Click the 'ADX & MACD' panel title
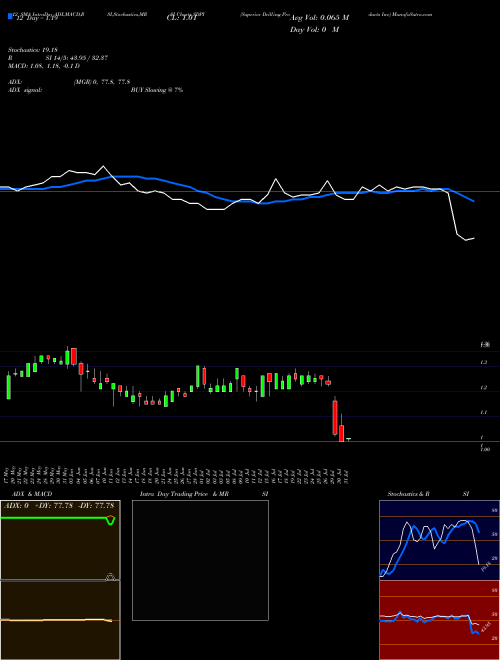Screen dimensions: 500x660 point(32,494)
